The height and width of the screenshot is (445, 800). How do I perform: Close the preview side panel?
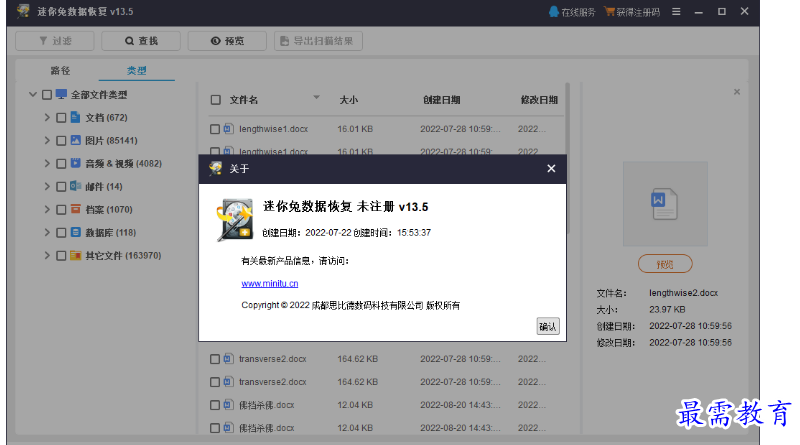coord(737,92)
